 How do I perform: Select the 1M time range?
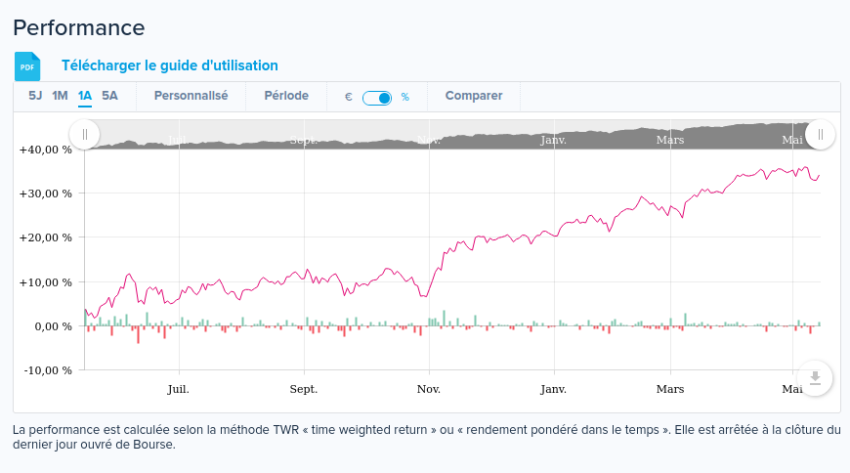click(x=60, y=96)
